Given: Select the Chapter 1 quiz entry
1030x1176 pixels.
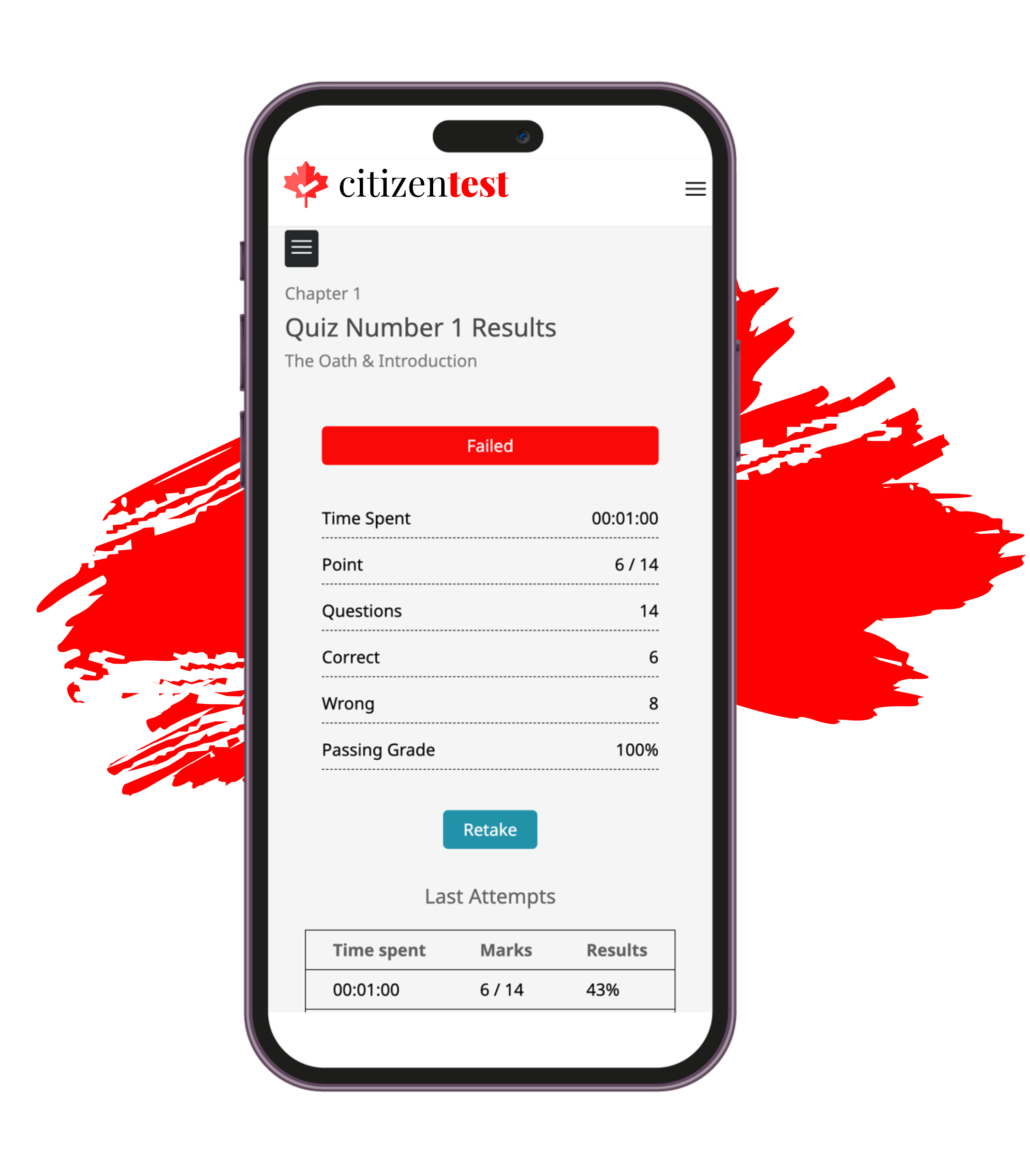Looking at the screenshot, I should point(321,293).
